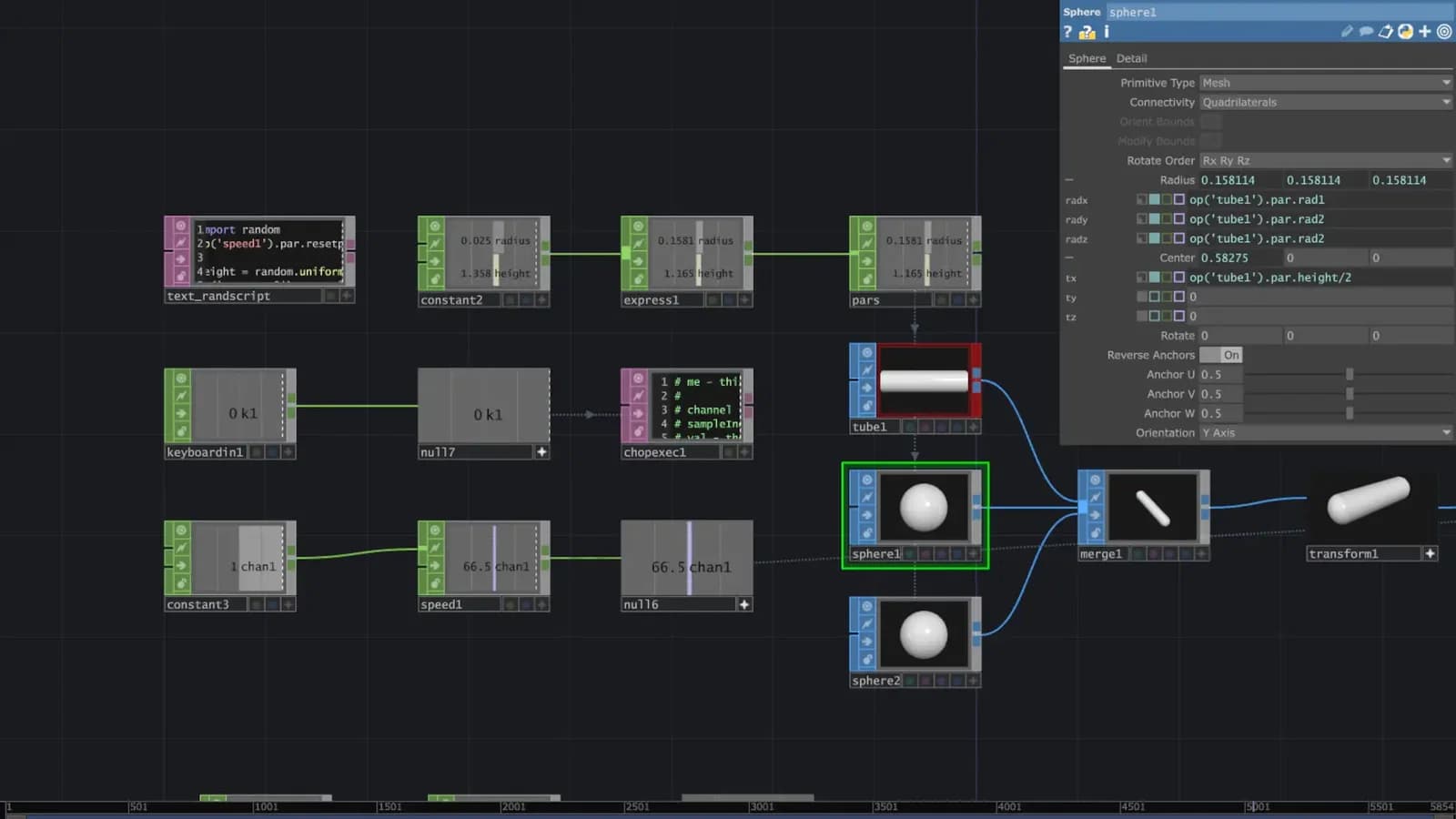The image size is (1456, 819).
Task: Toggle bypass flag on speed1 node
Action: point(435,565)
